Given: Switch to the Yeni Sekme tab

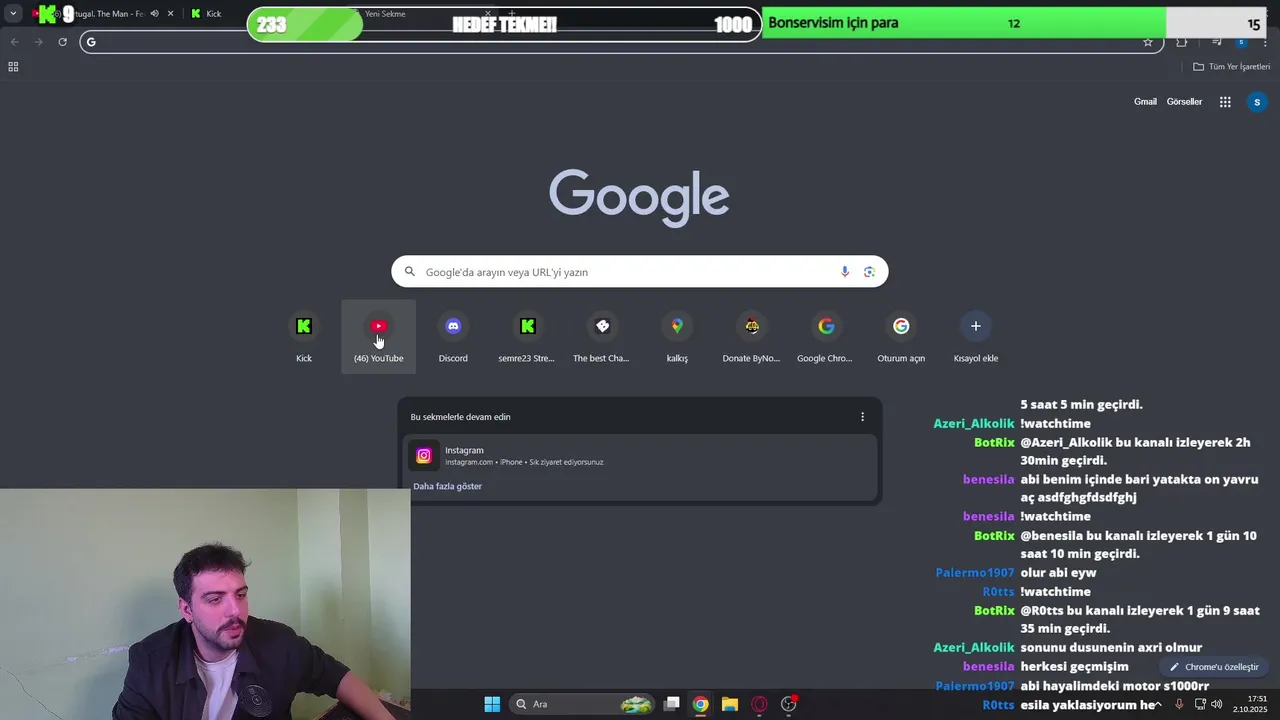Looking at the screenshot, I should 385,14.
